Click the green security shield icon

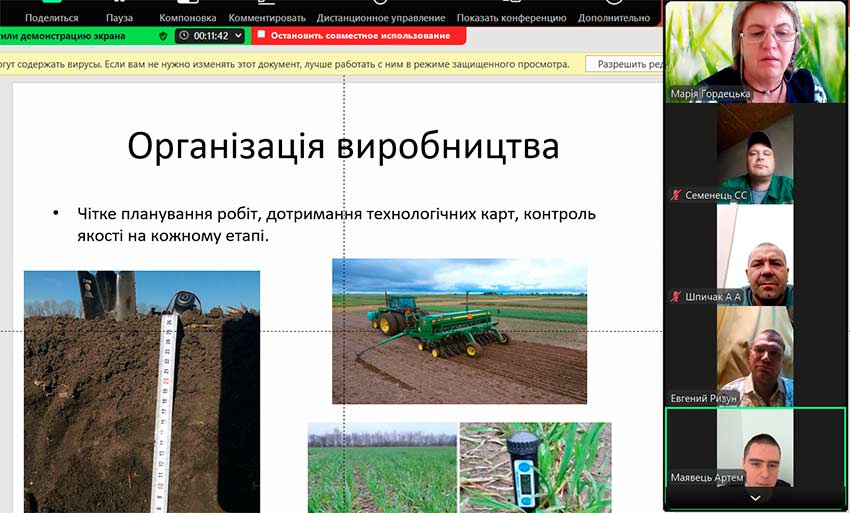click(x=164, y=35)
